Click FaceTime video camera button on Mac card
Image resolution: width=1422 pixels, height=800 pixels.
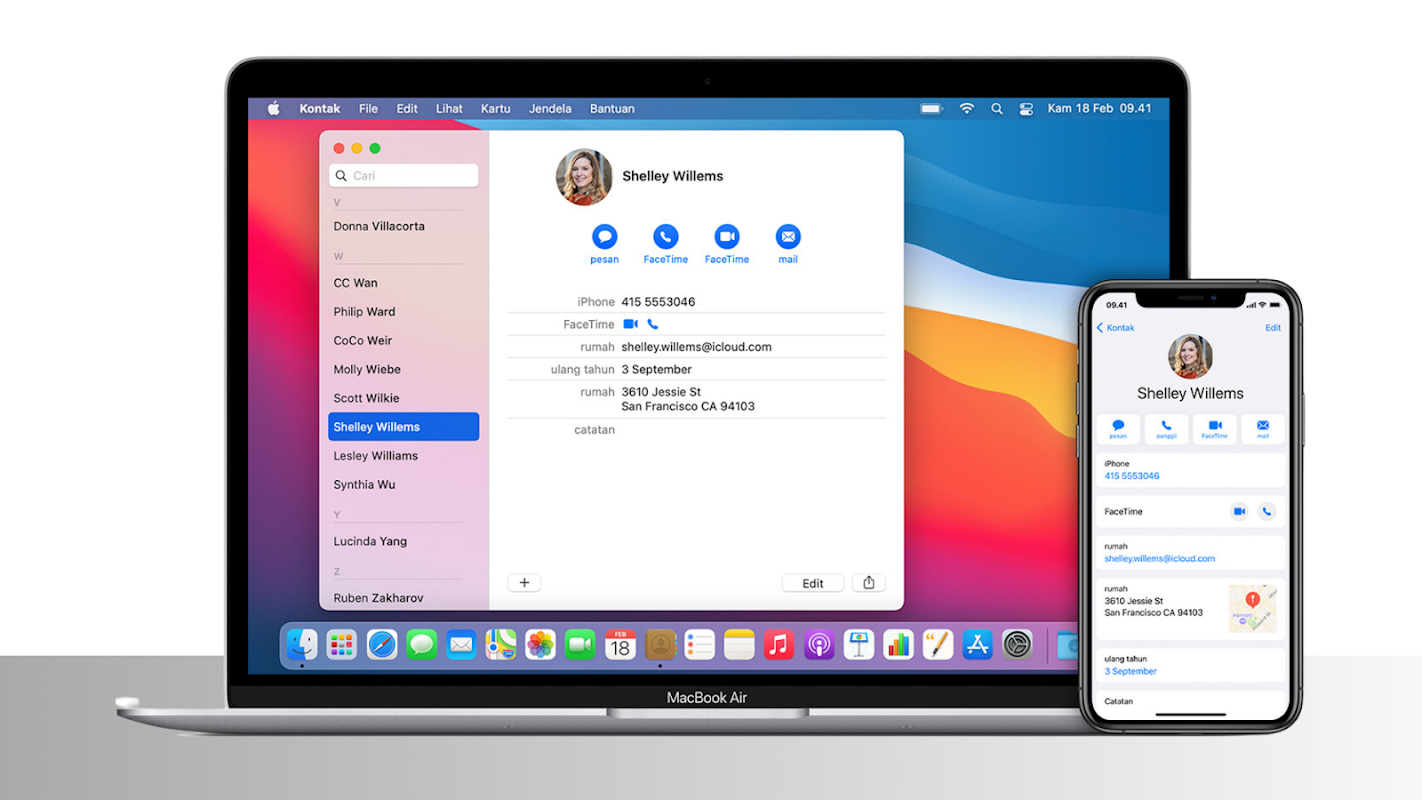[x=727, y=237]
